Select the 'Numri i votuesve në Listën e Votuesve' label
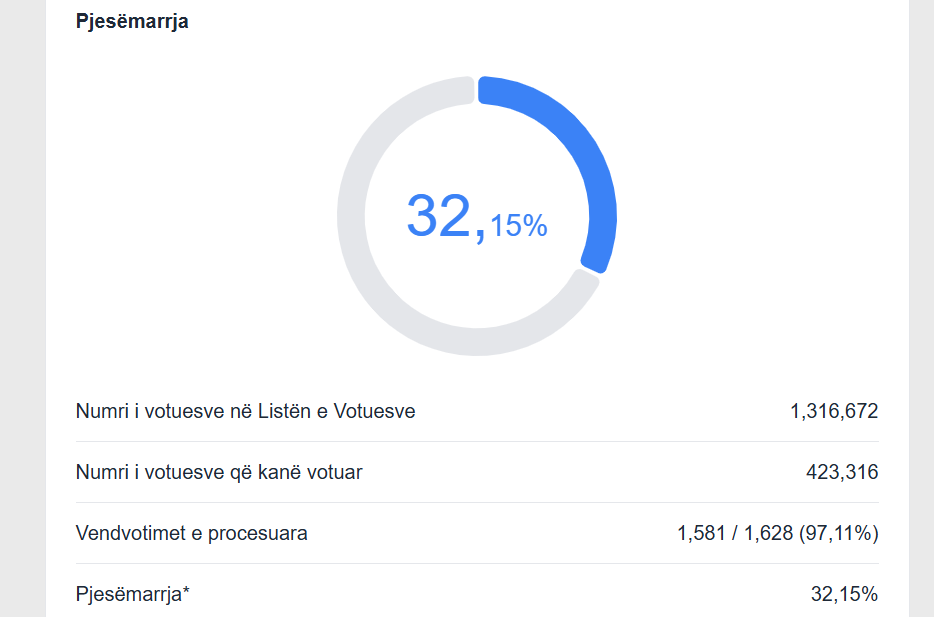The height and width of the screenshot is (617, 934). 245,411
